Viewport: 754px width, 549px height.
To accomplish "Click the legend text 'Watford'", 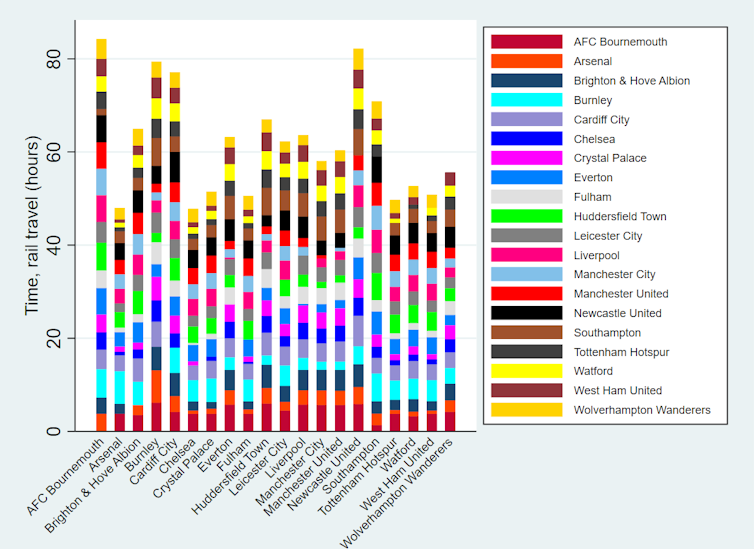I will 593,371.
